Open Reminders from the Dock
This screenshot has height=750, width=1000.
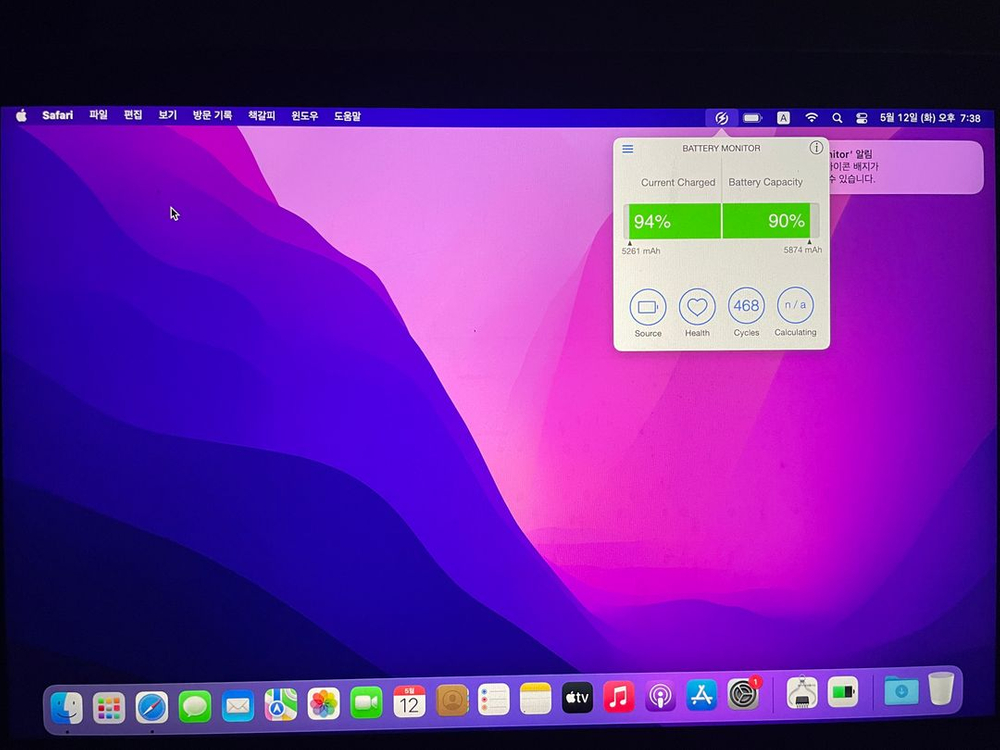[494, 700]
